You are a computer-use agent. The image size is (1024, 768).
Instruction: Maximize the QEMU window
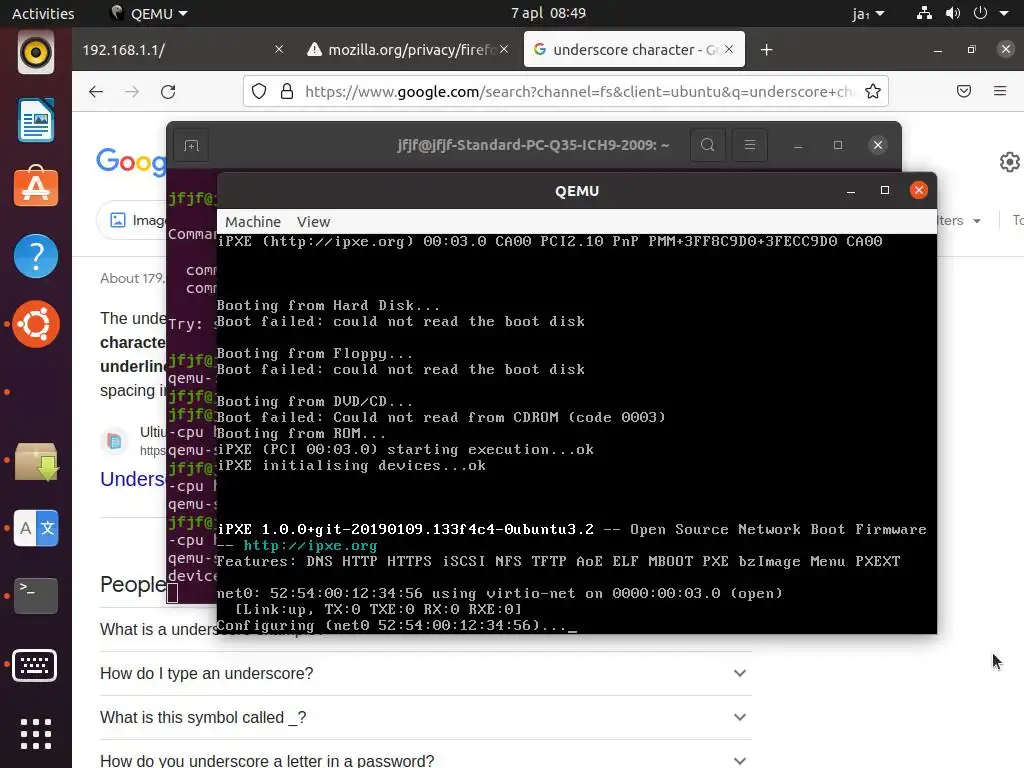pyautogui.click(x=885, y=191)
